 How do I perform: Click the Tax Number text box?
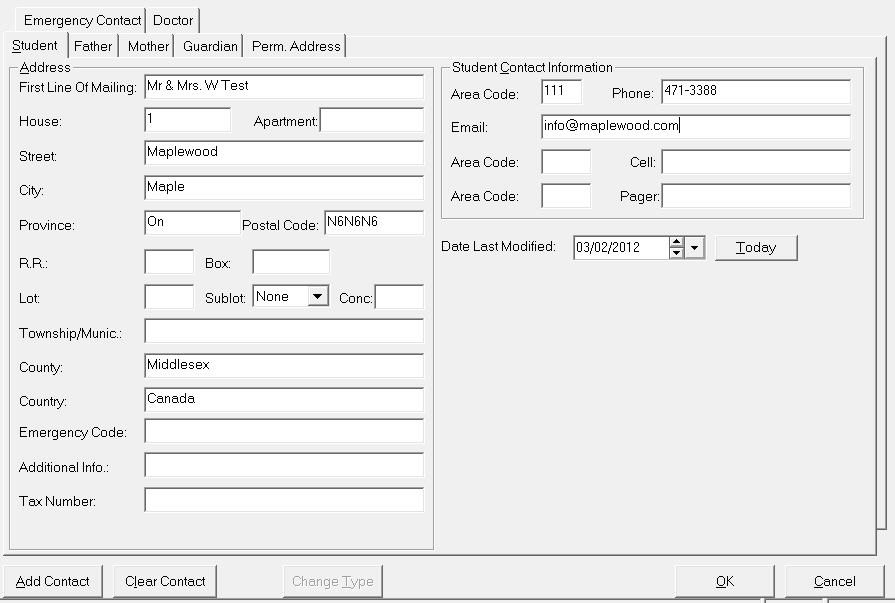pyautogui.click(x=284, y=500)
